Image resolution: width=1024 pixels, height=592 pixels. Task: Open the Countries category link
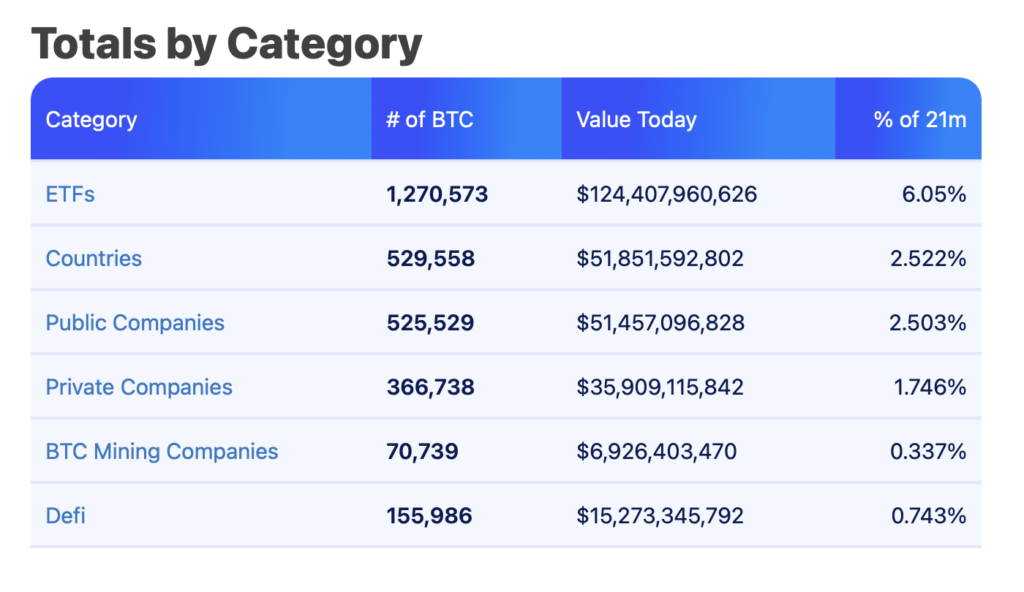[94, 258]
